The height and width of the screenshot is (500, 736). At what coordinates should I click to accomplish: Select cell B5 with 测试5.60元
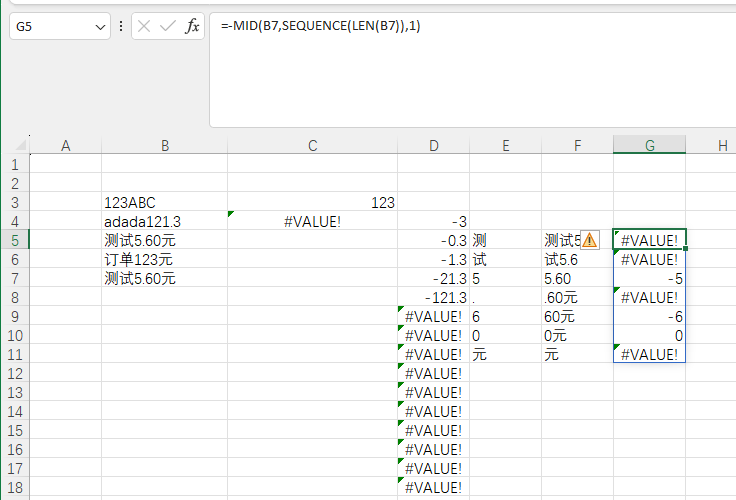(165, 240)
